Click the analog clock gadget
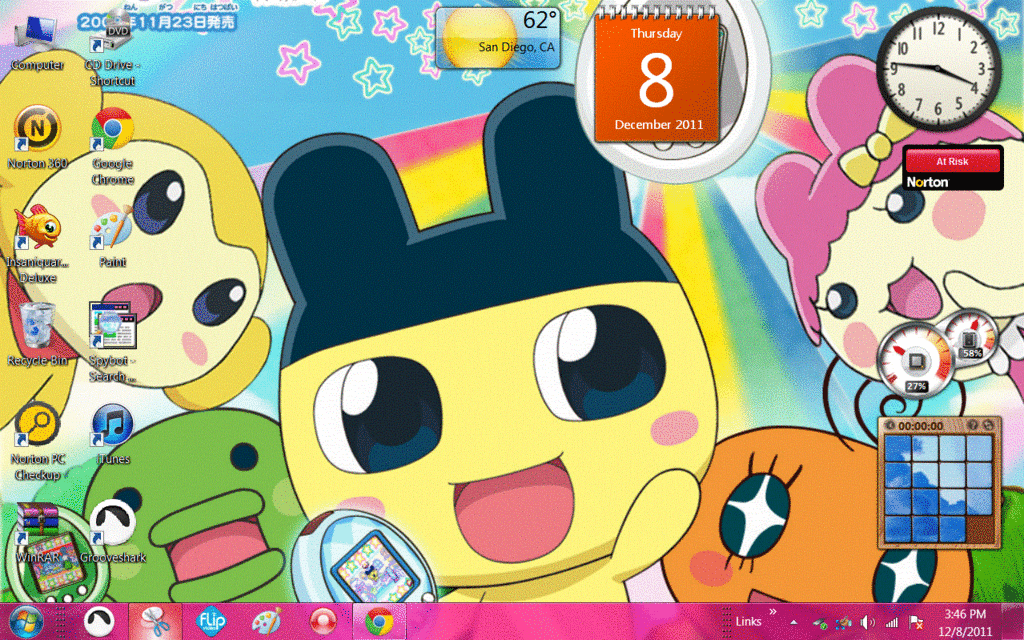This screenshot has height=640, width=1024. 938,69
